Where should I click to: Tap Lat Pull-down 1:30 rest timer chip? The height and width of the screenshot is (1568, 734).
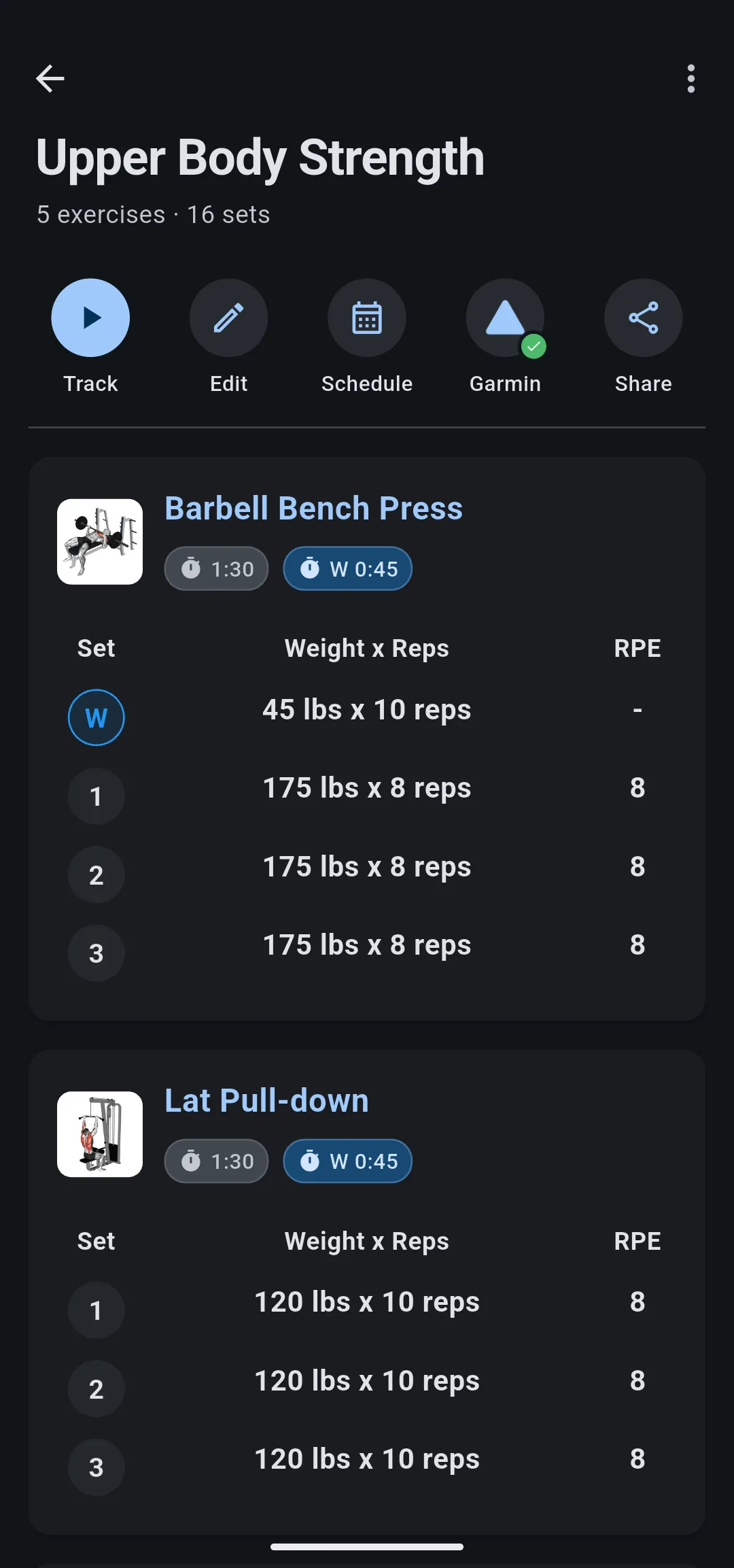[216, 1161]
